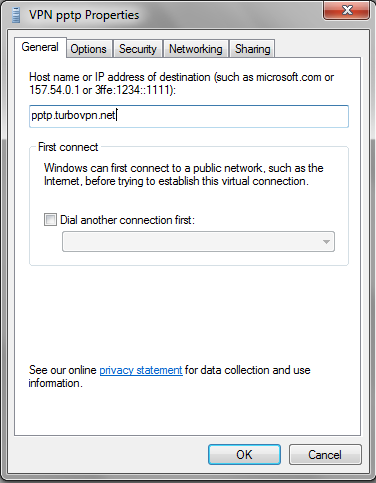This screenshot has height=483, width=376.
Task: Confirm changes with the OK button
Action: 244,454
